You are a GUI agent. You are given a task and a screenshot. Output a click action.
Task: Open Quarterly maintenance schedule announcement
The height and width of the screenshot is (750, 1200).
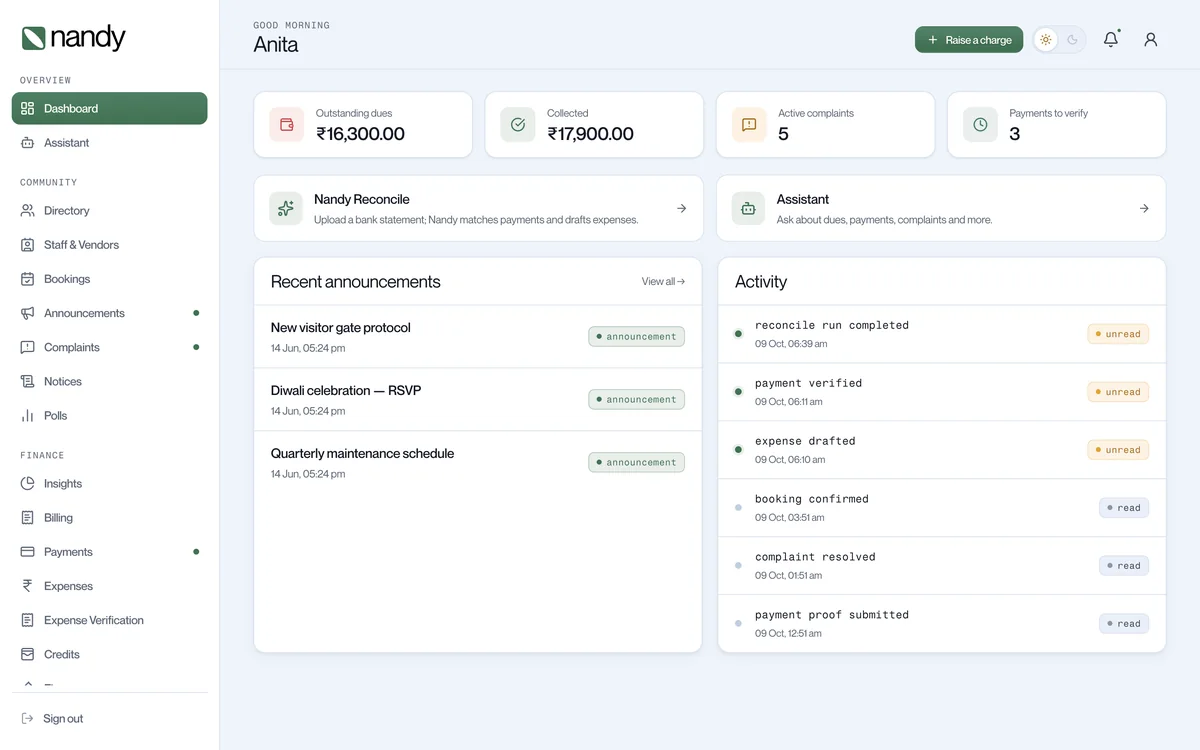[x=478, y=463]
